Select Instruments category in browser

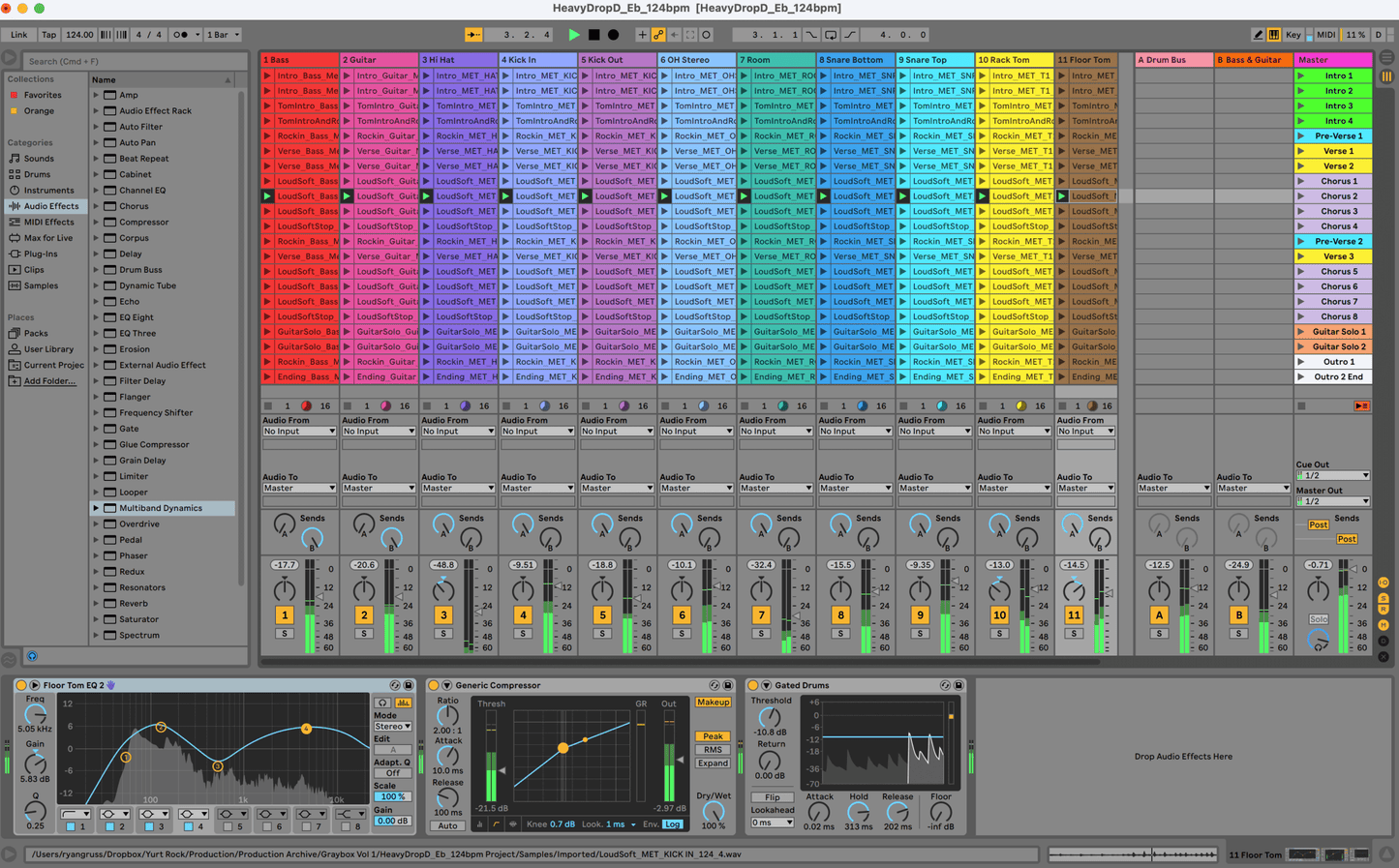pyautogui.click(x=47, y=191)
